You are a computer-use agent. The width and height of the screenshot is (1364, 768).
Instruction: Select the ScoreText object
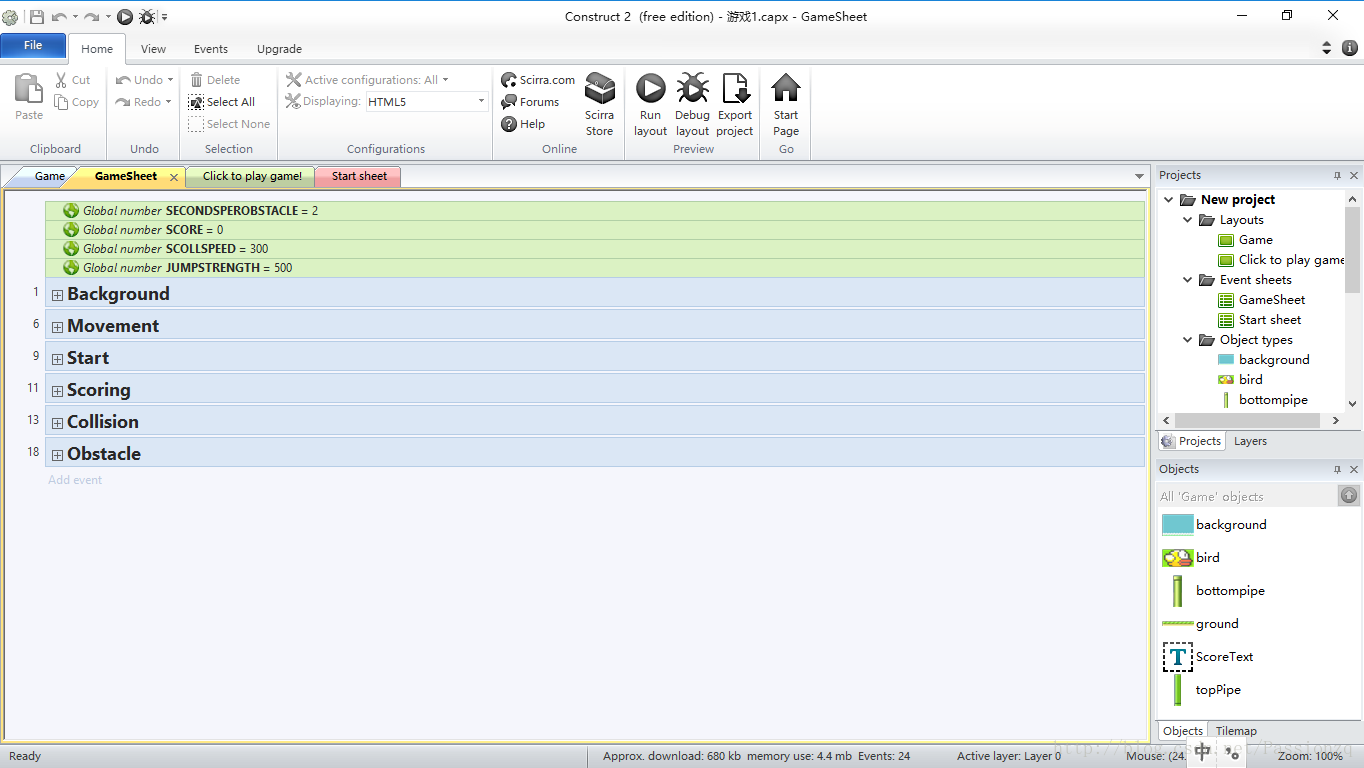[x=1208, y=657]
